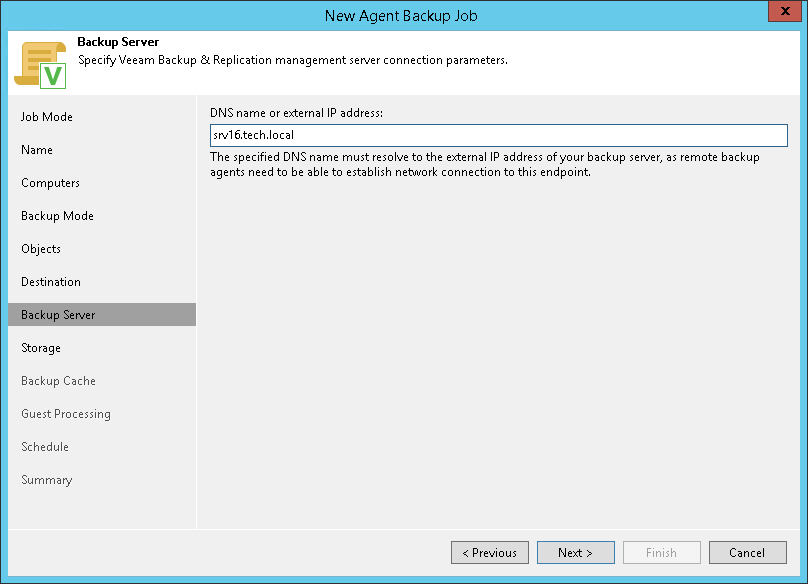Click the dialog title bar text
The image size is (808, 584).
pyautogui.click(x=403, y=15)
